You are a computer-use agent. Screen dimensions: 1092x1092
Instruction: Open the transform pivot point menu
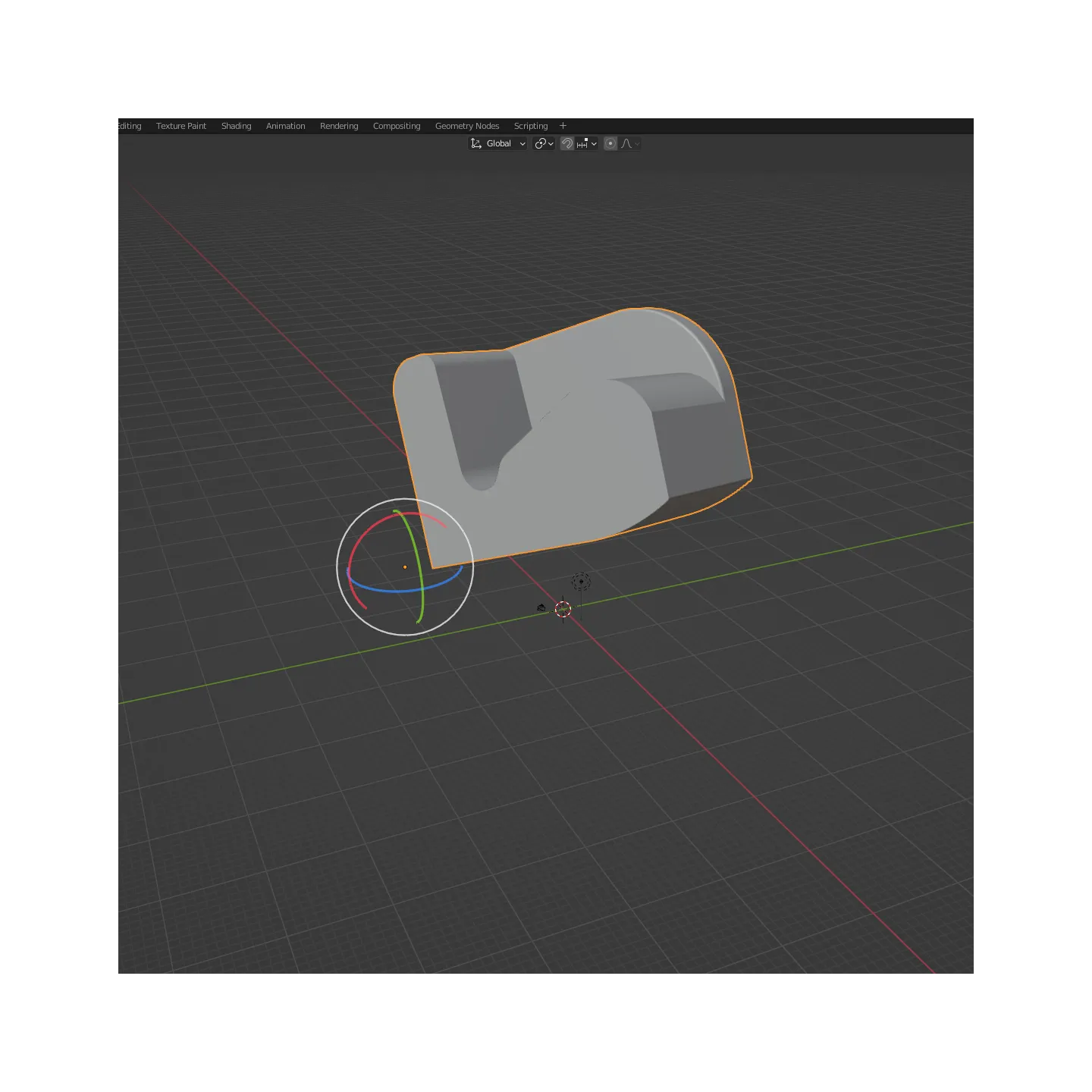click(544, 143)
